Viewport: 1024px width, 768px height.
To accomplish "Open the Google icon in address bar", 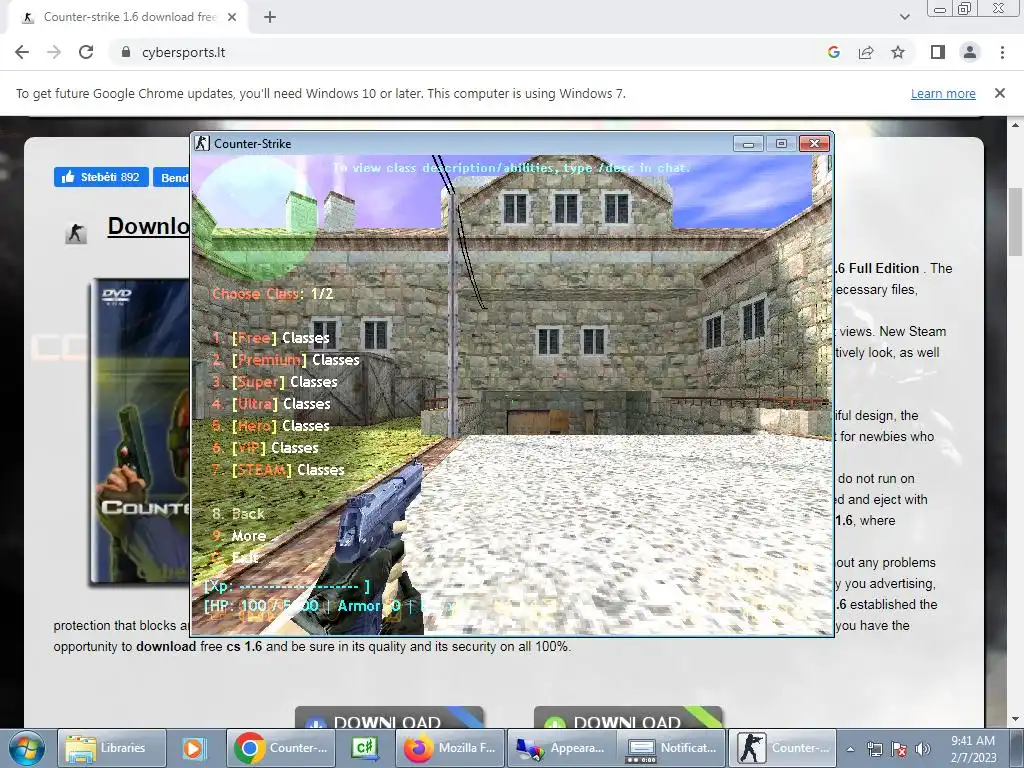I will coord(833,52).
